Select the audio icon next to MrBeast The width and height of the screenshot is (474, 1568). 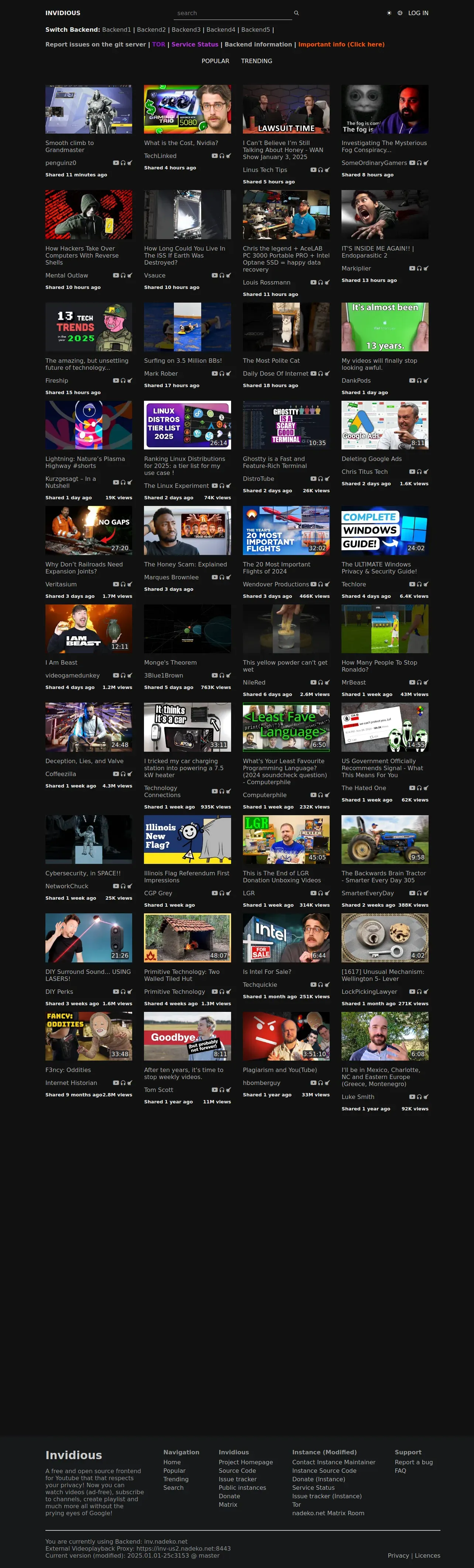(419, 683)
